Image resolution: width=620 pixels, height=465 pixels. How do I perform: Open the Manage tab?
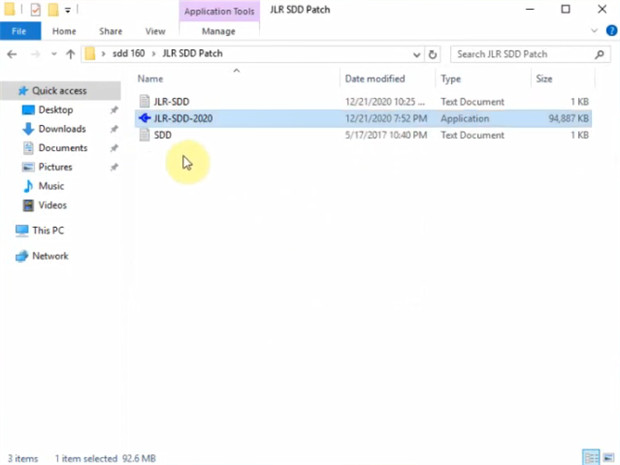tap(218, 31)
